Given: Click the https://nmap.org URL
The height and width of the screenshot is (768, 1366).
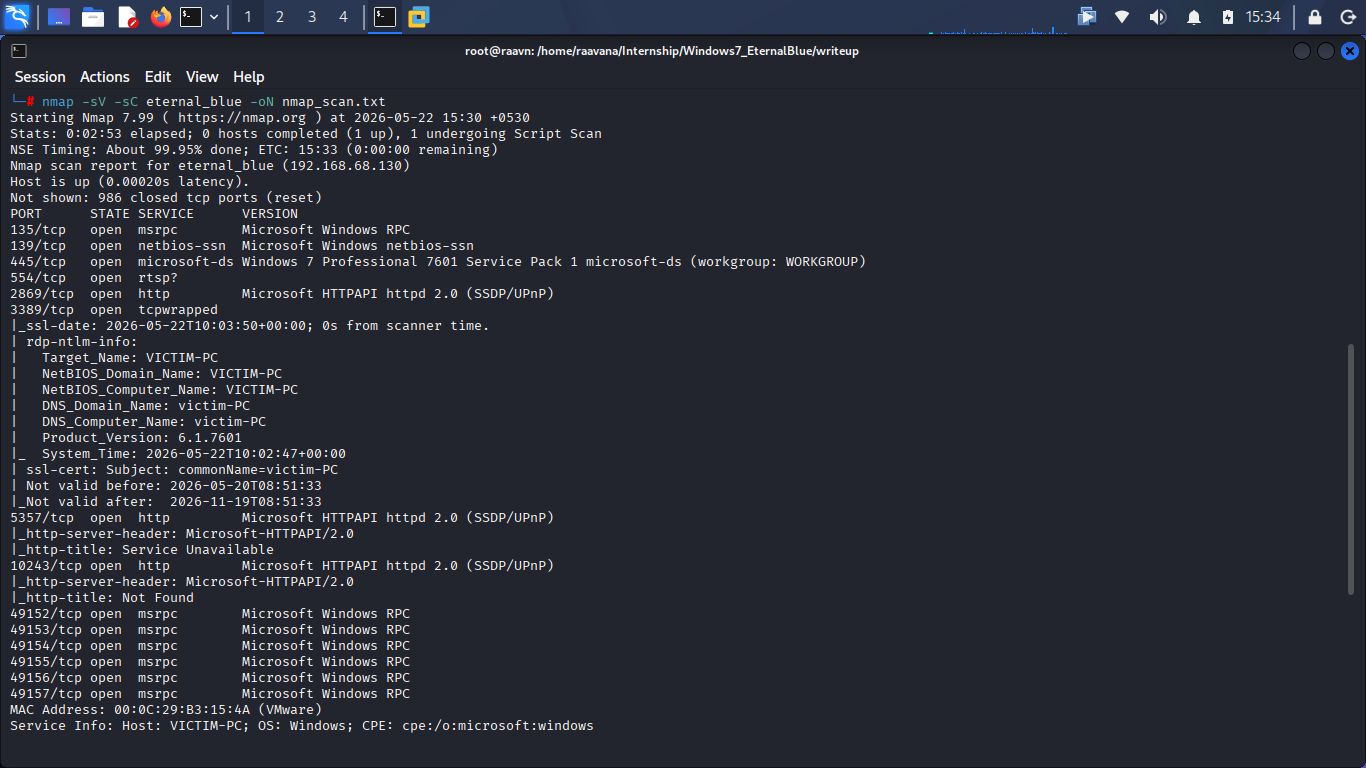Looking at the screenshot, I should pyautogui.click(x=242, y=118).
